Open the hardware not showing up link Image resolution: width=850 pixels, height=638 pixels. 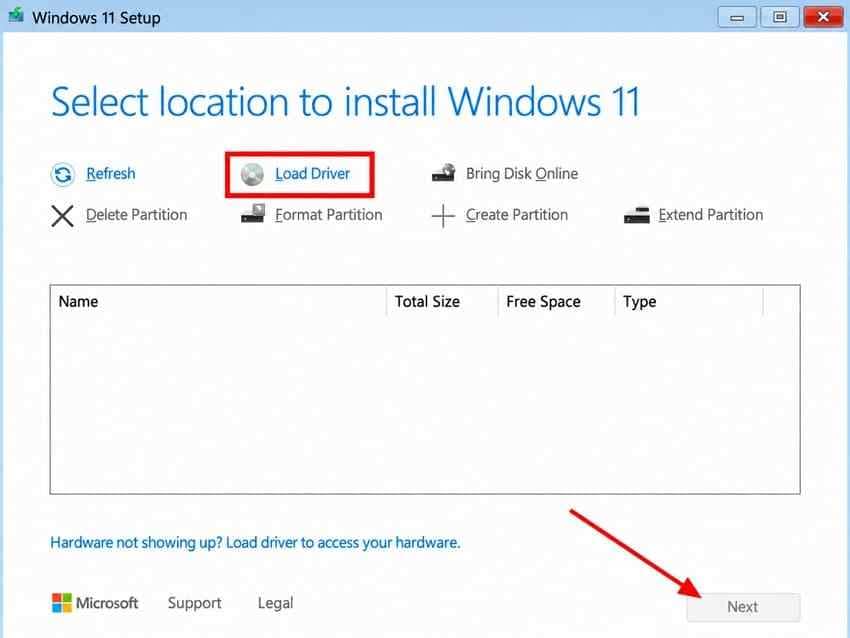point(255,543)
